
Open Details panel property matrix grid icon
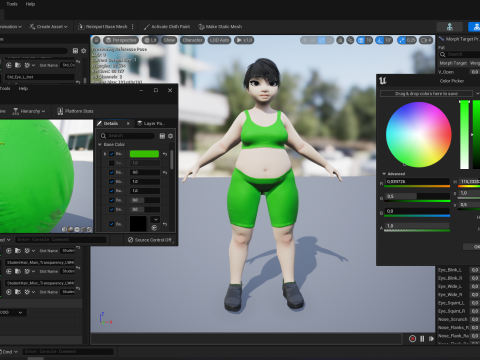[162, 136]
